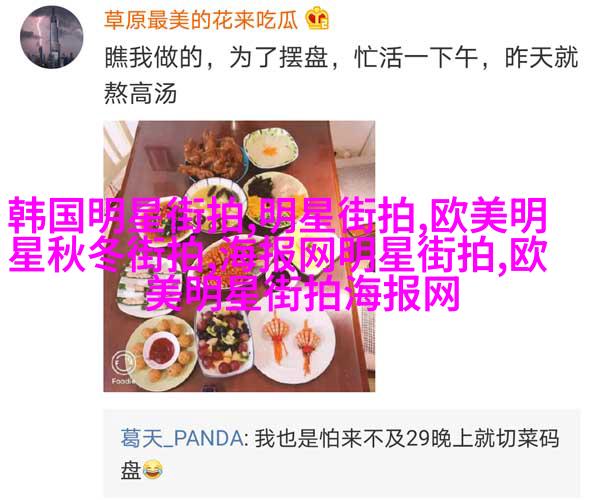This screenshot has width=600, height=500.
Task: Tap the second post line 熬高汤
Action: 140,93
